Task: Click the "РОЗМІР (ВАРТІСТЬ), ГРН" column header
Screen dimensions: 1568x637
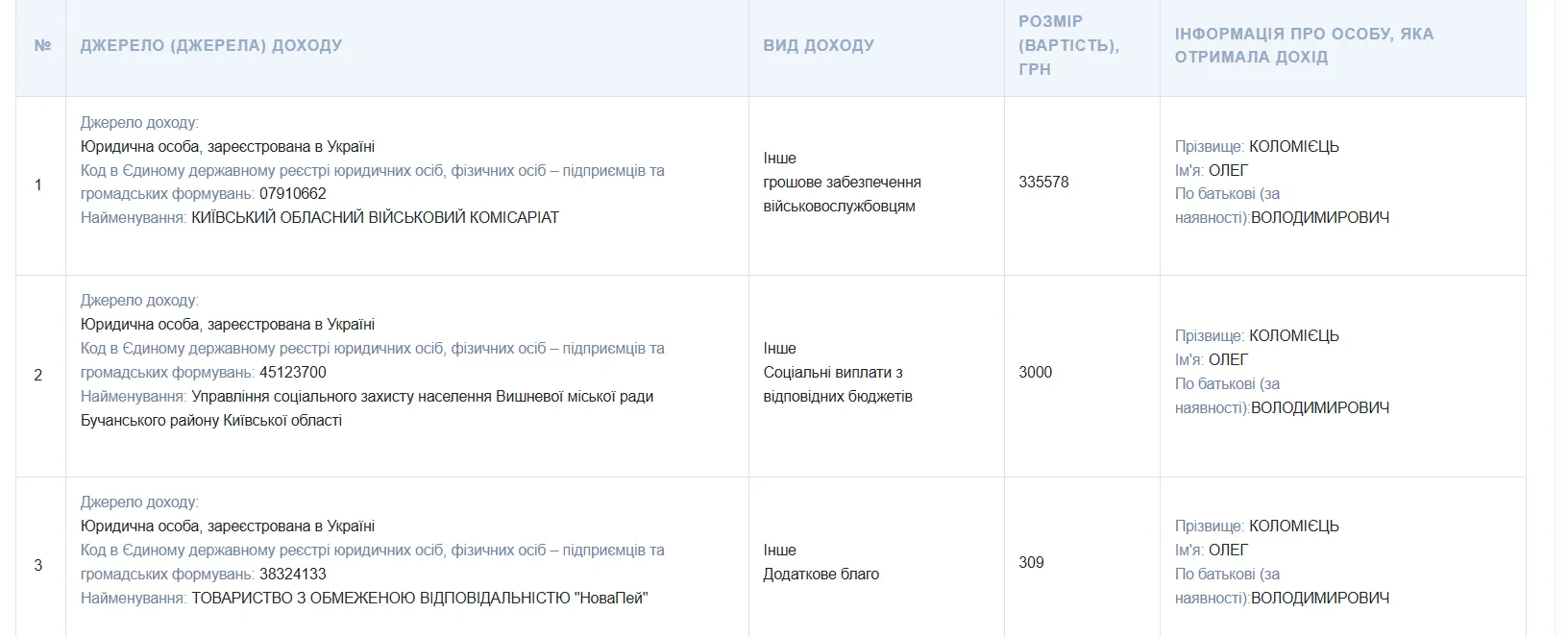Action: point(1068,45)
